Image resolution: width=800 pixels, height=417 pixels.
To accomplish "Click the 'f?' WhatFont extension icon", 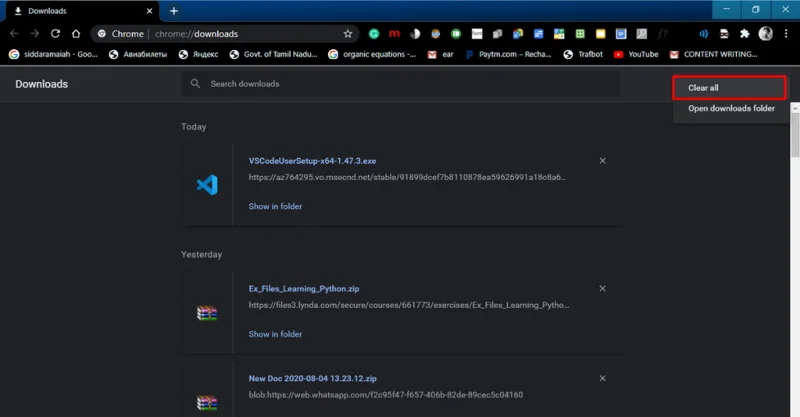I will pos(662,34).
